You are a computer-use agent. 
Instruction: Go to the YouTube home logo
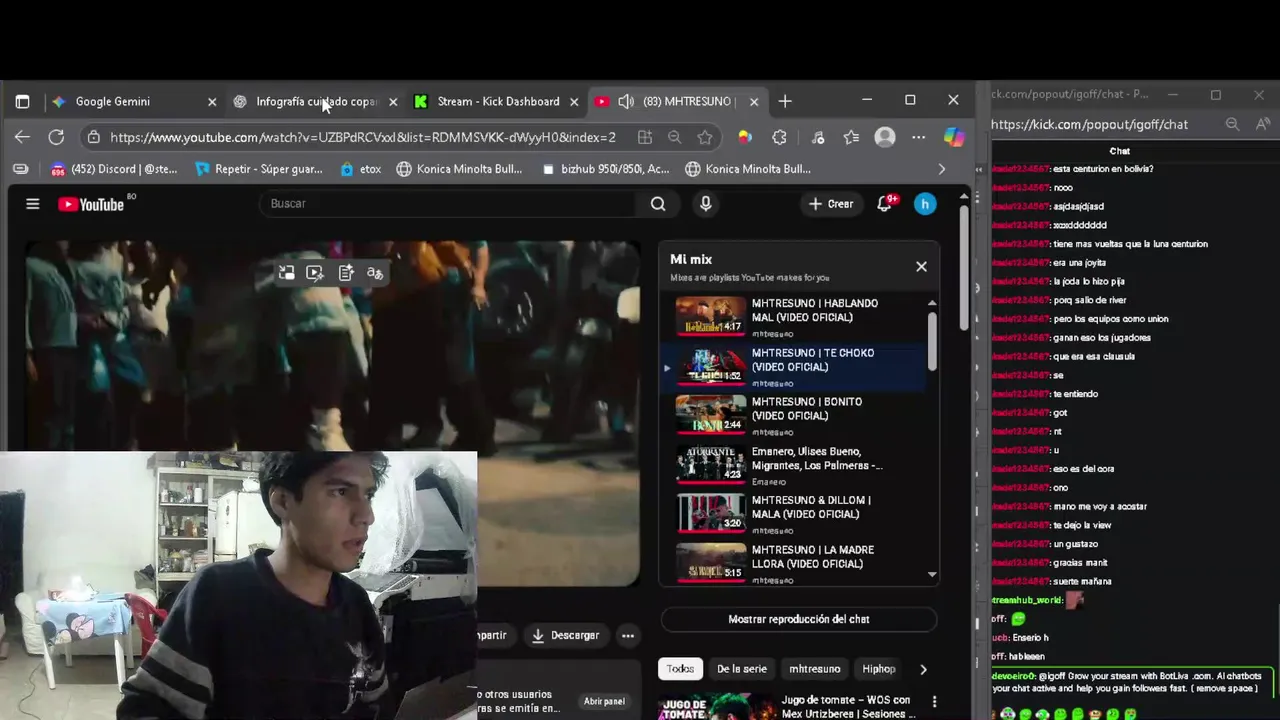91,204
